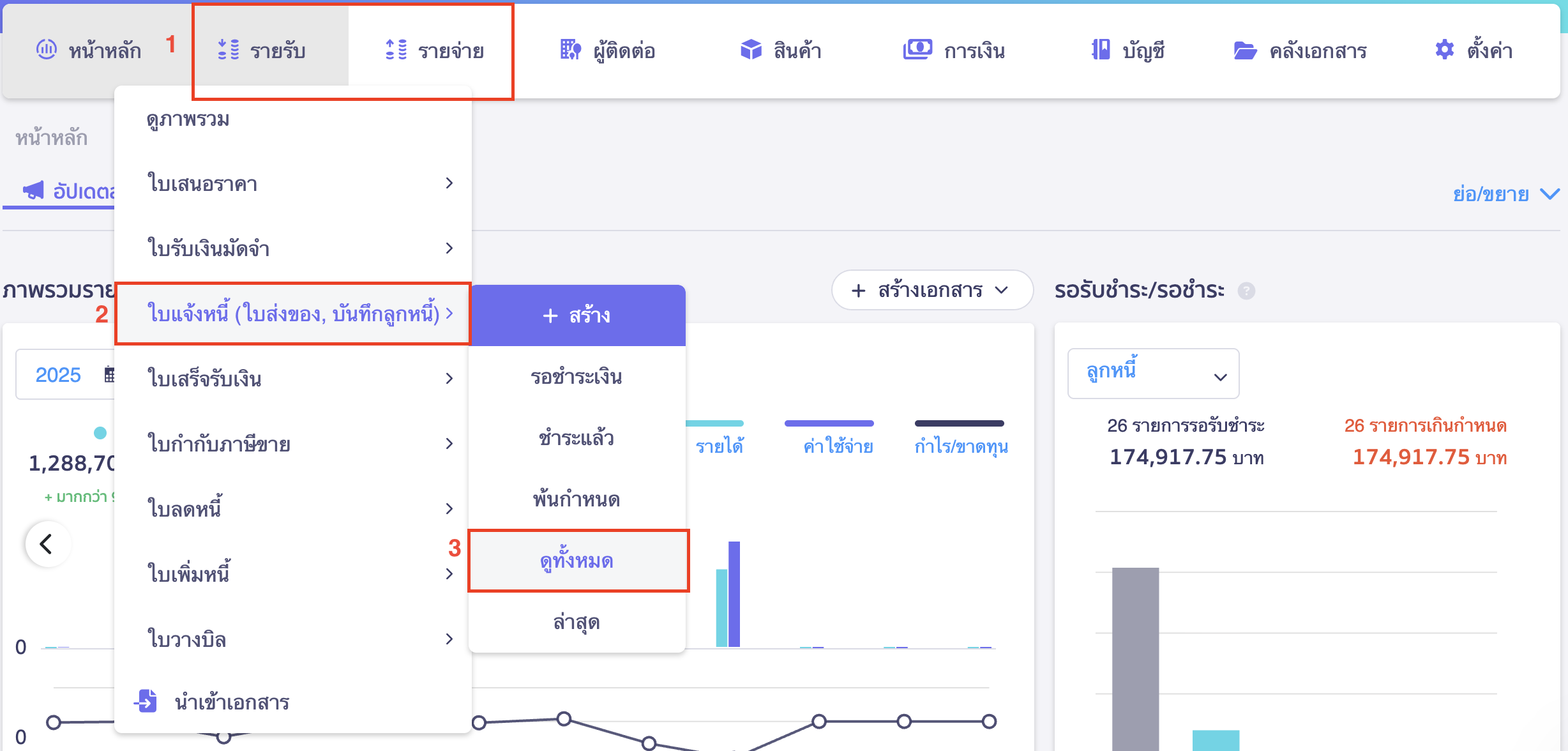Select รอชำระเงิน in the submenu
The height and width of the screenshot is (751, 1568).
click(577, 377)
